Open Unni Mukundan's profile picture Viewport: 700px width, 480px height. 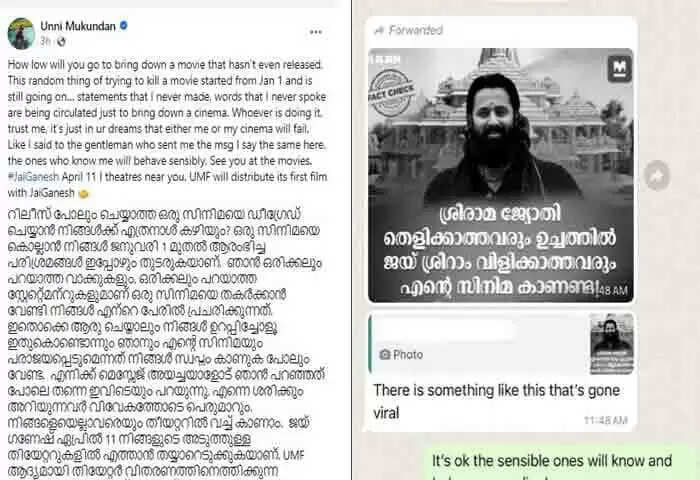(x=21, y=33)
